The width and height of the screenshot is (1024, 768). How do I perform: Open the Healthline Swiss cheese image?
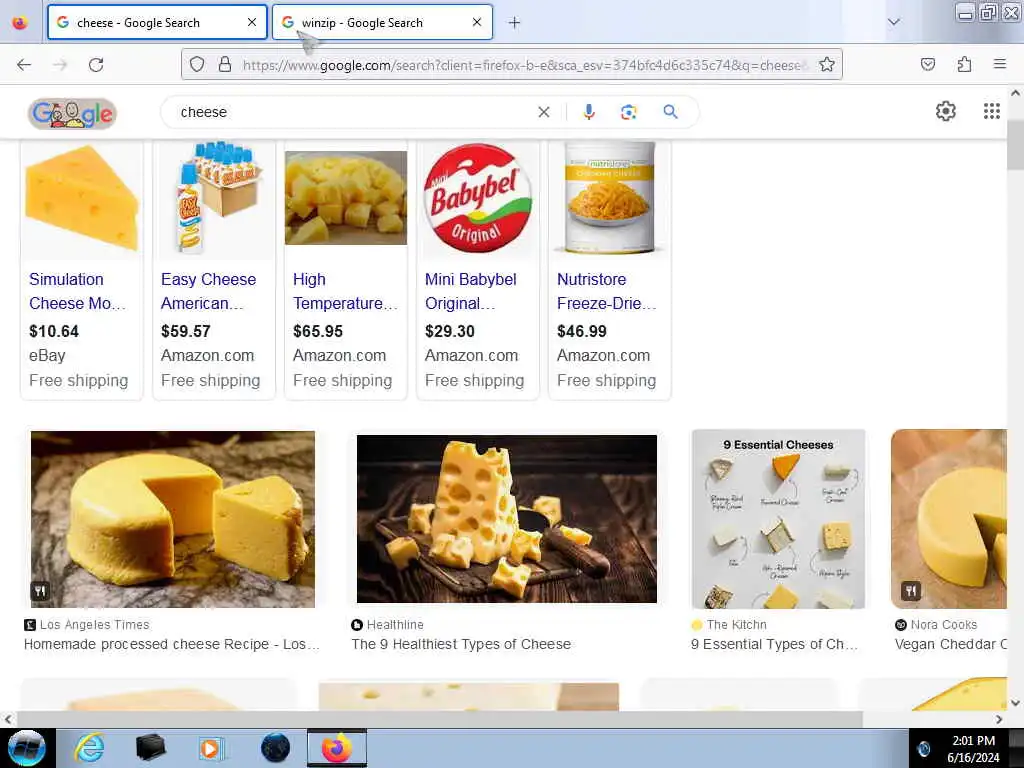coord(507,519)
